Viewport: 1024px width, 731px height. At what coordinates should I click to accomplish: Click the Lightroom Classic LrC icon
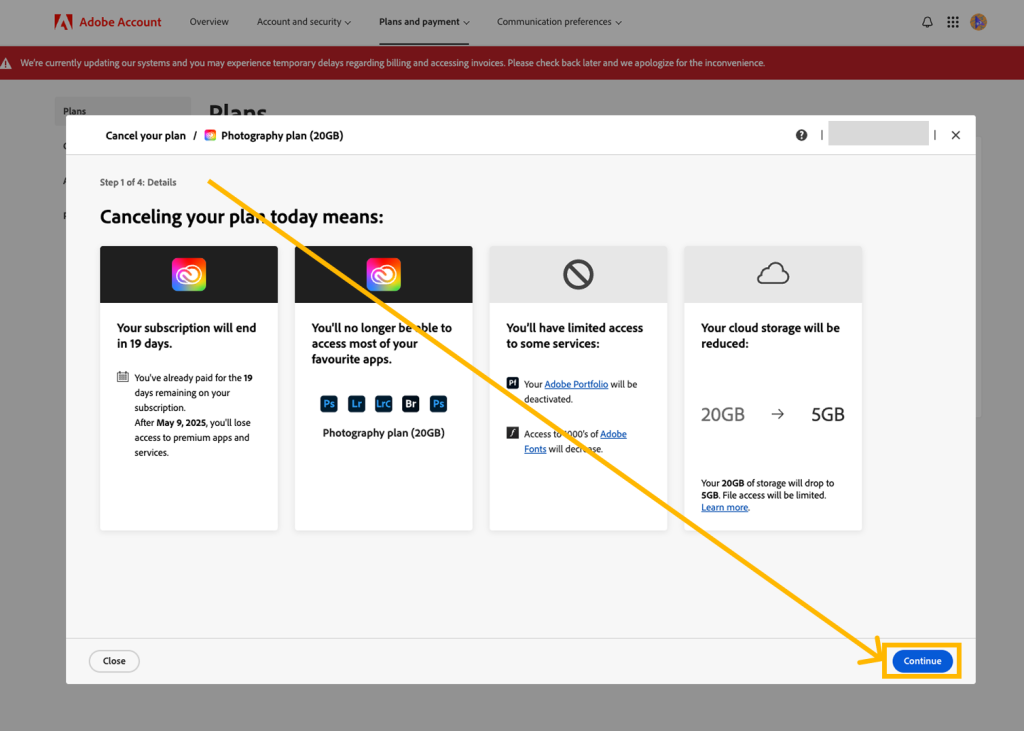(x=383, y=404)
